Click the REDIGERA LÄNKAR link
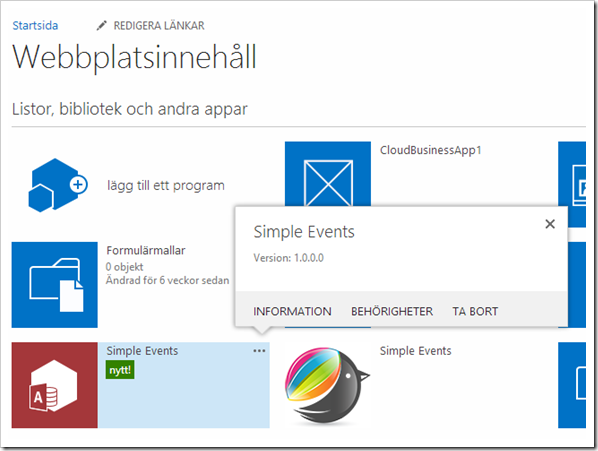 [x=159, y=26]
